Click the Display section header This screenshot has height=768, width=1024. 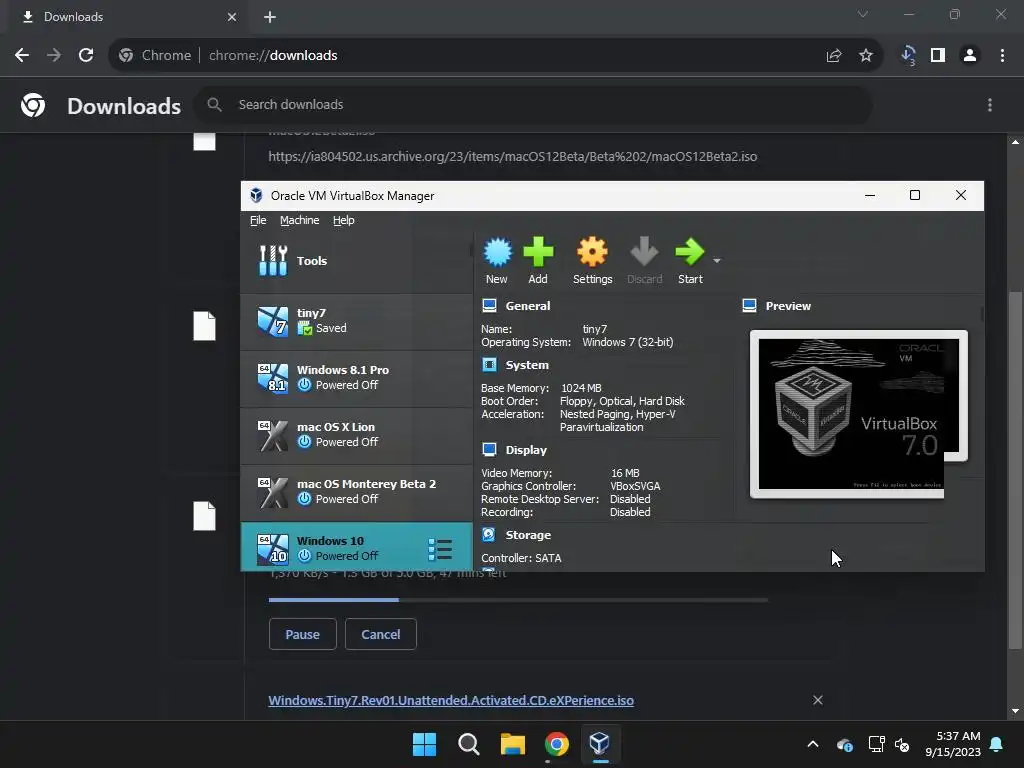tap(526, 450)
